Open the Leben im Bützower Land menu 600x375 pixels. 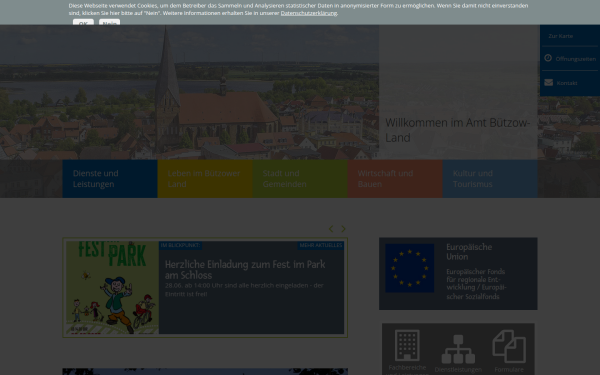(205, 179)
